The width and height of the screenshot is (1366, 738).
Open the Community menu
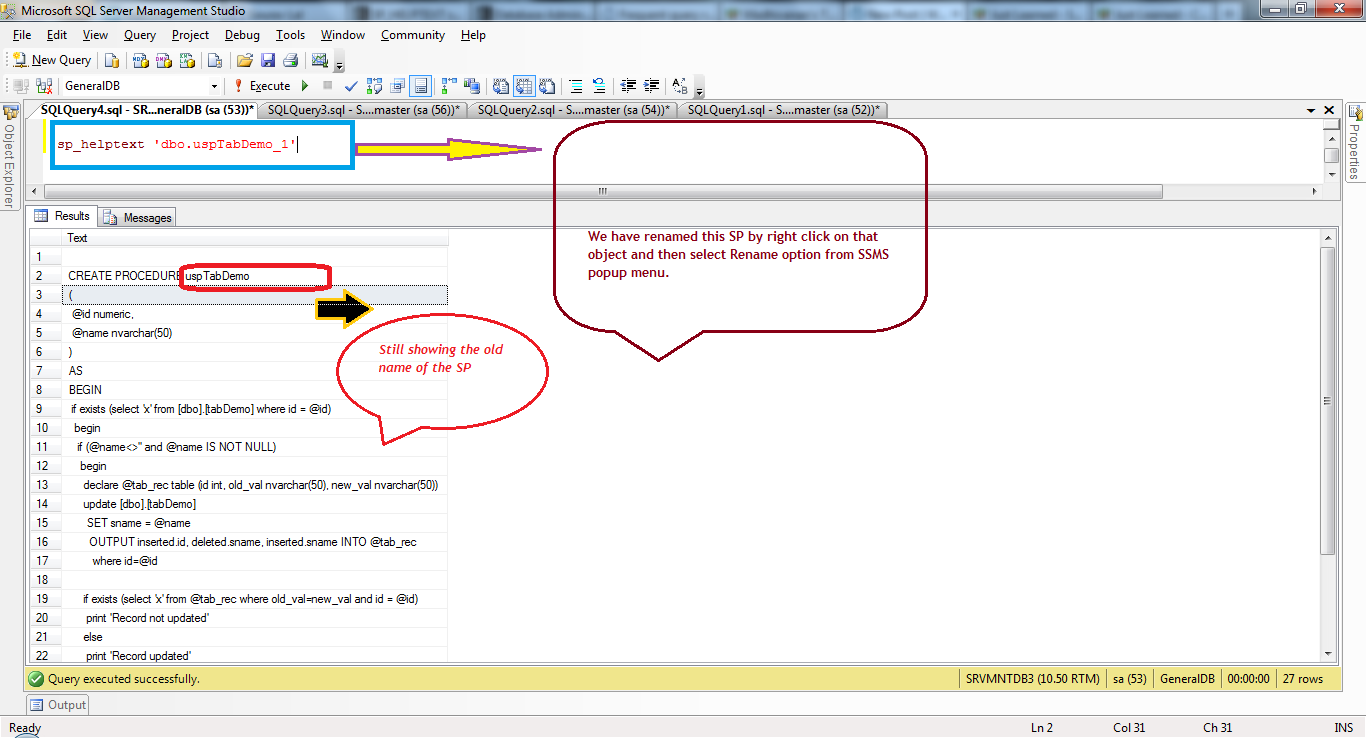tap(413, 35)
